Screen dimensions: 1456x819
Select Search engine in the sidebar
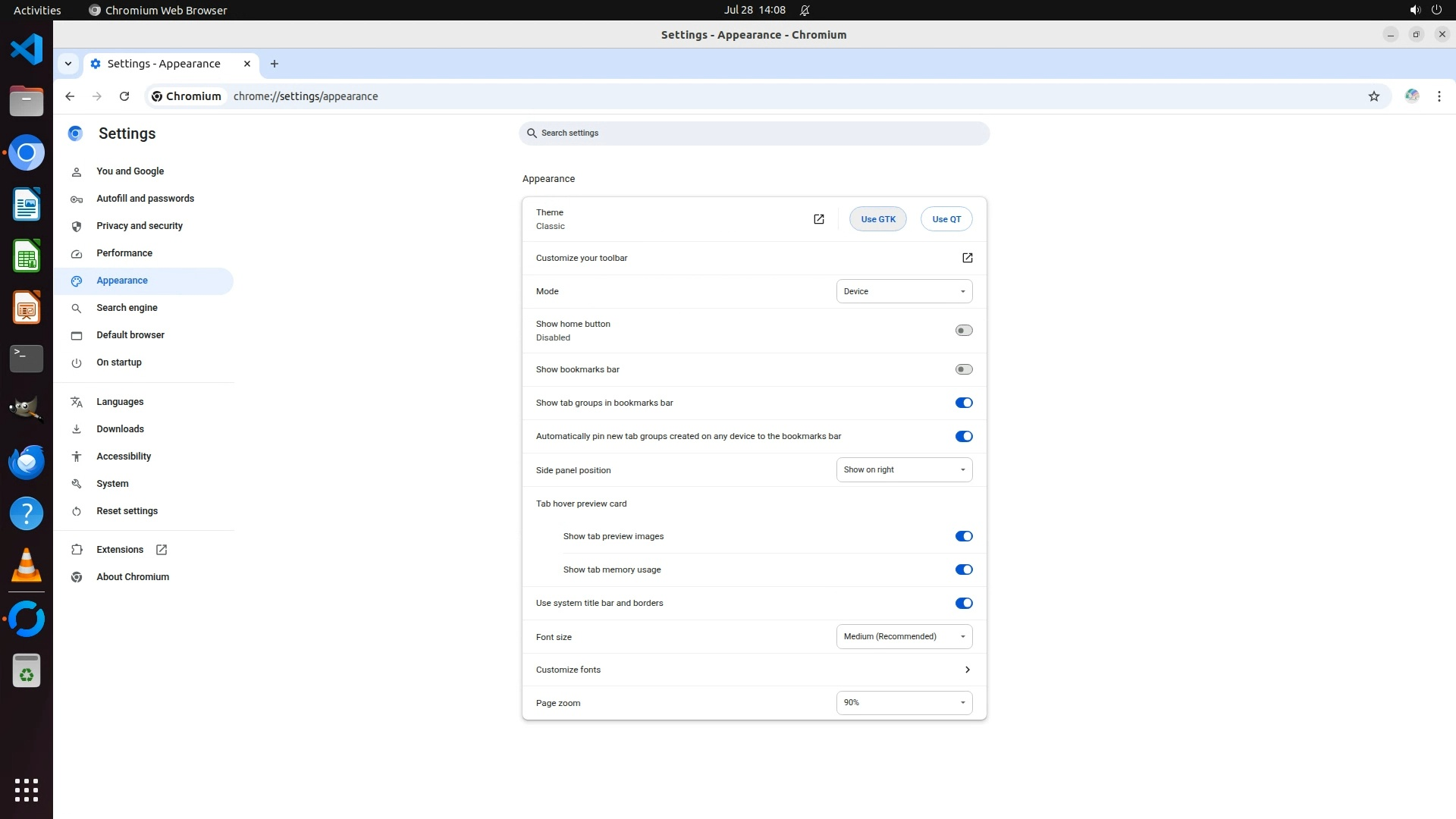tap(127, 308)
